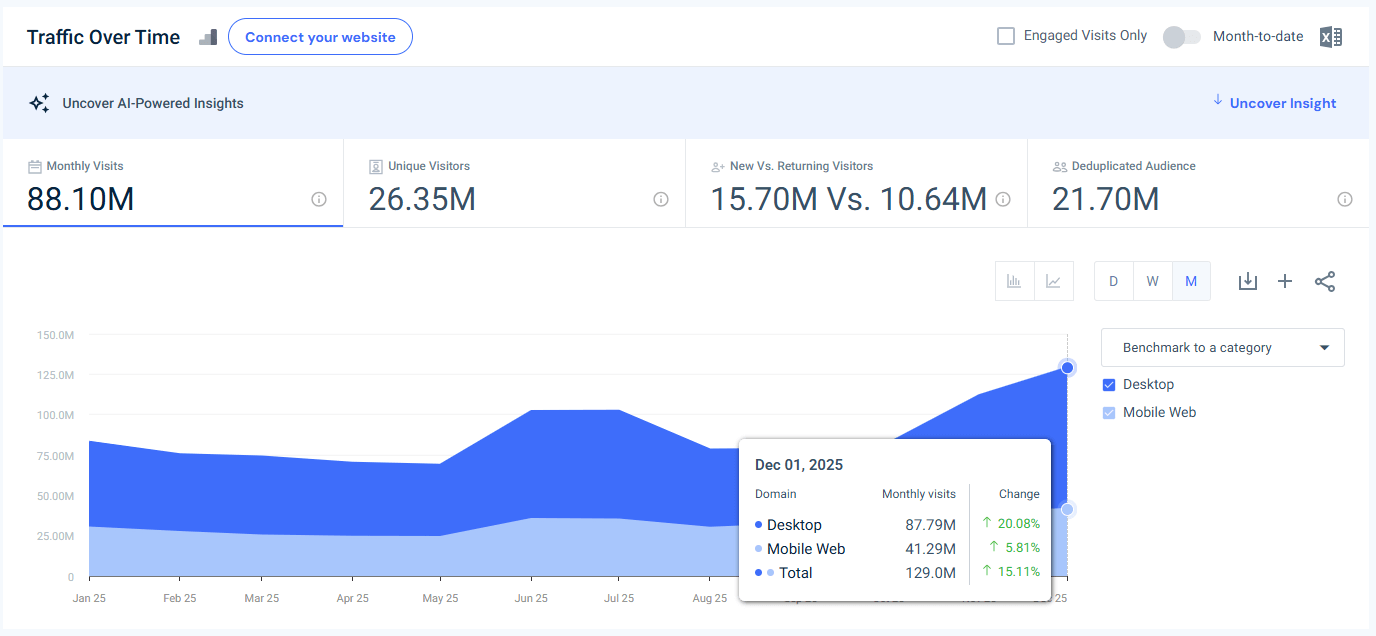This screenshot has width=1376, height=636.
Task: Enable Engaged Visits Only
Action: point(1005,35)
